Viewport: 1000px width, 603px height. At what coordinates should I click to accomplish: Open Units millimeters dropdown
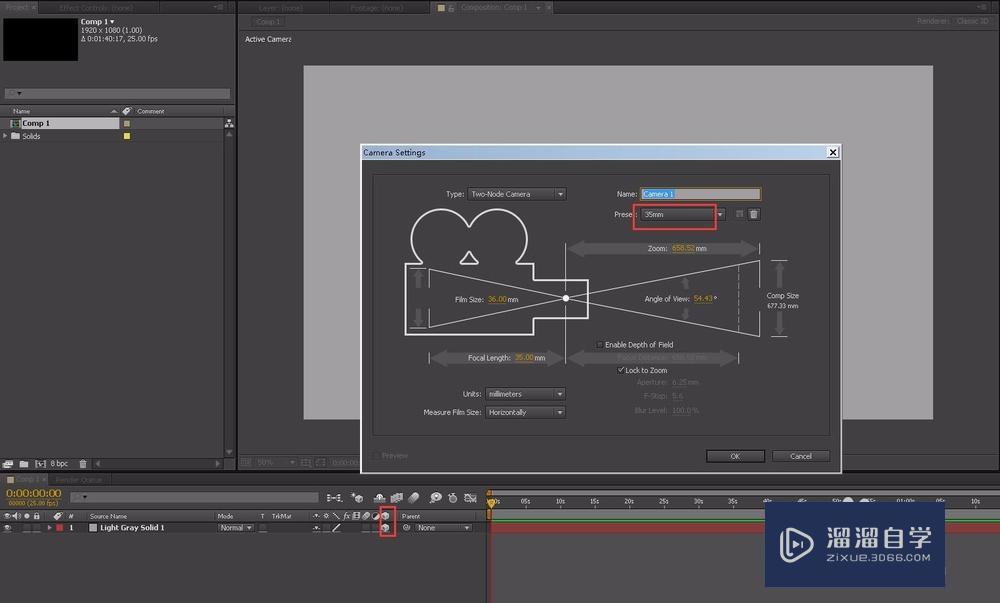tap(526, 394)
